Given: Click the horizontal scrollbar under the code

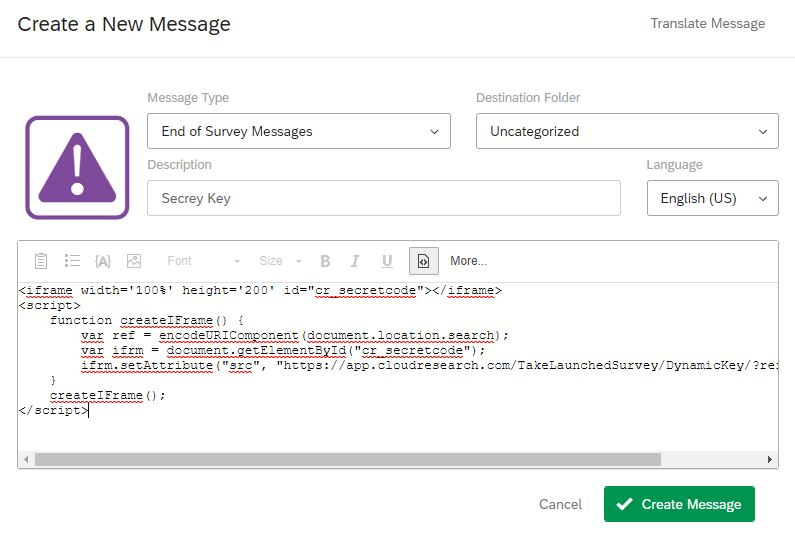Looking at the screenshot, I should point(347,459).
